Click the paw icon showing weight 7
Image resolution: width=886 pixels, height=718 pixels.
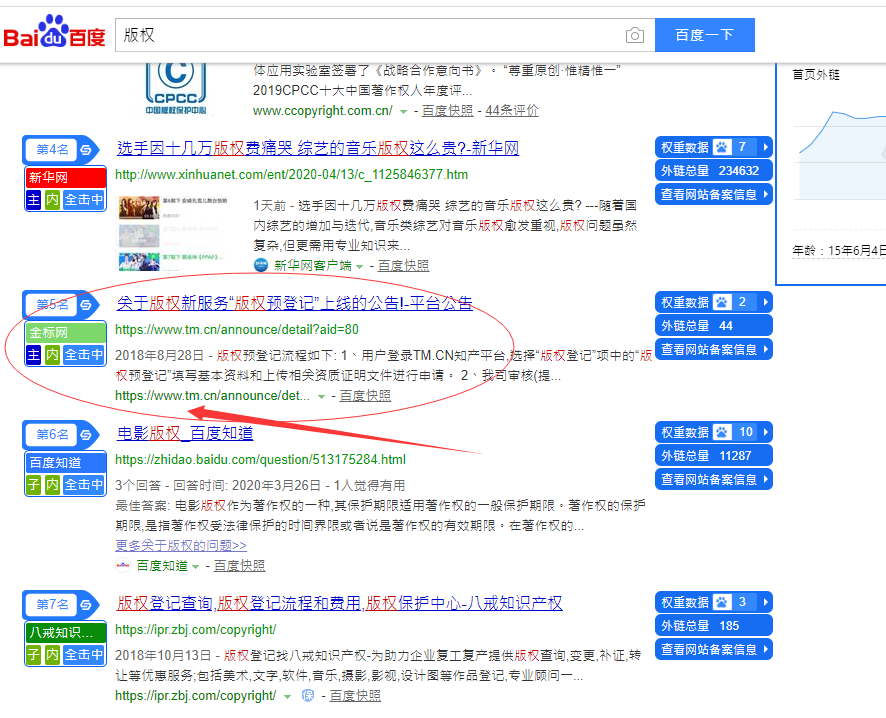tap(722, 147)
